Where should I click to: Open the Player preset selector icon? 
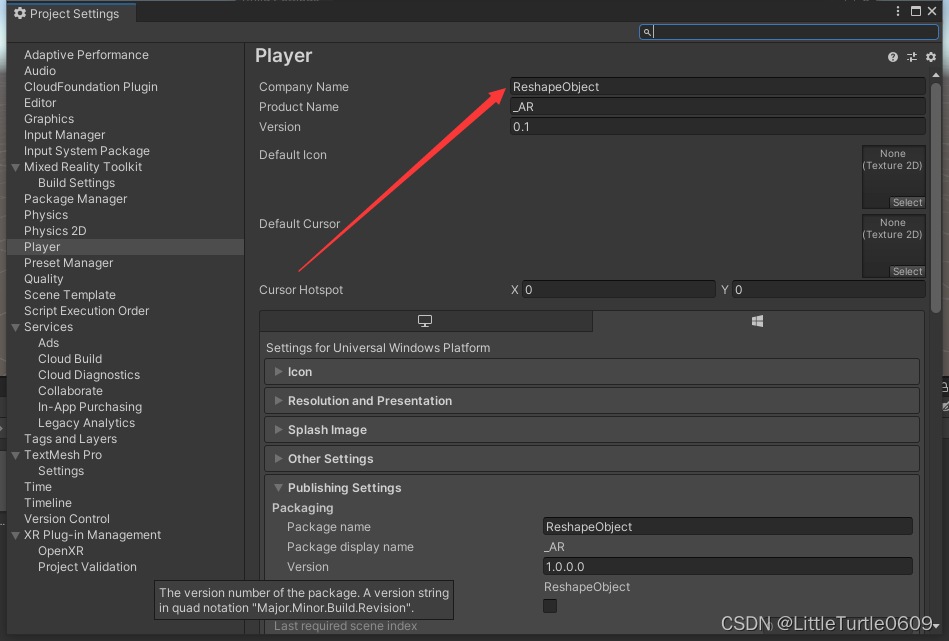tap(911, 57)
